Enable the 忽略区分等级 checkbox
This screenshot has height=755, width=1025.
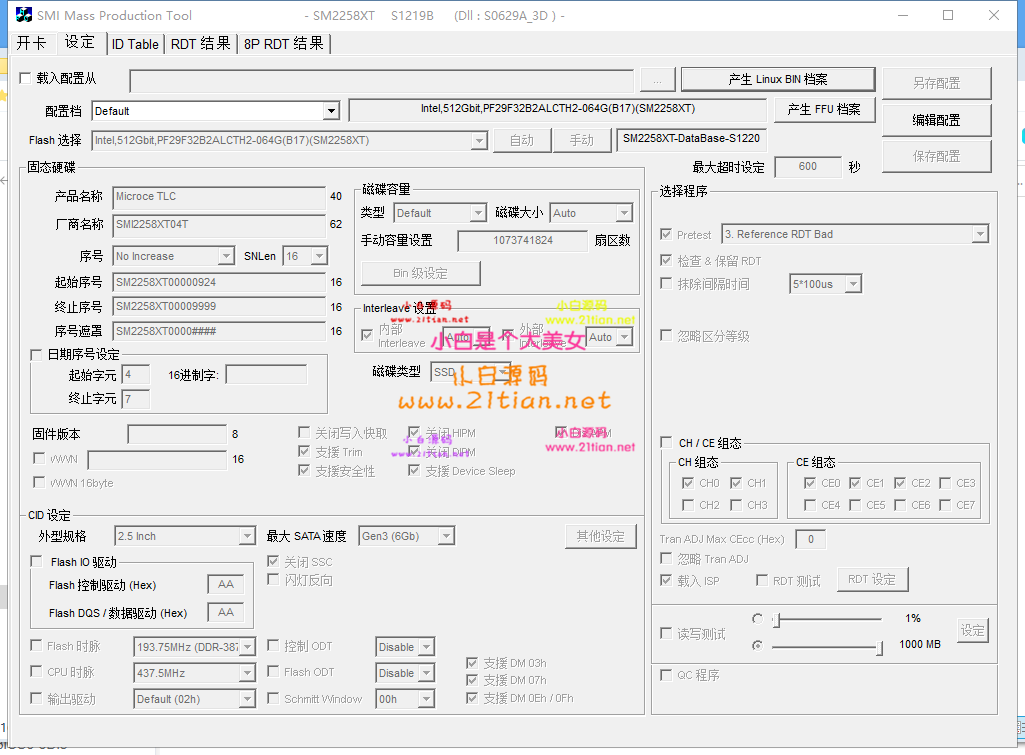(x=666, y=335)
